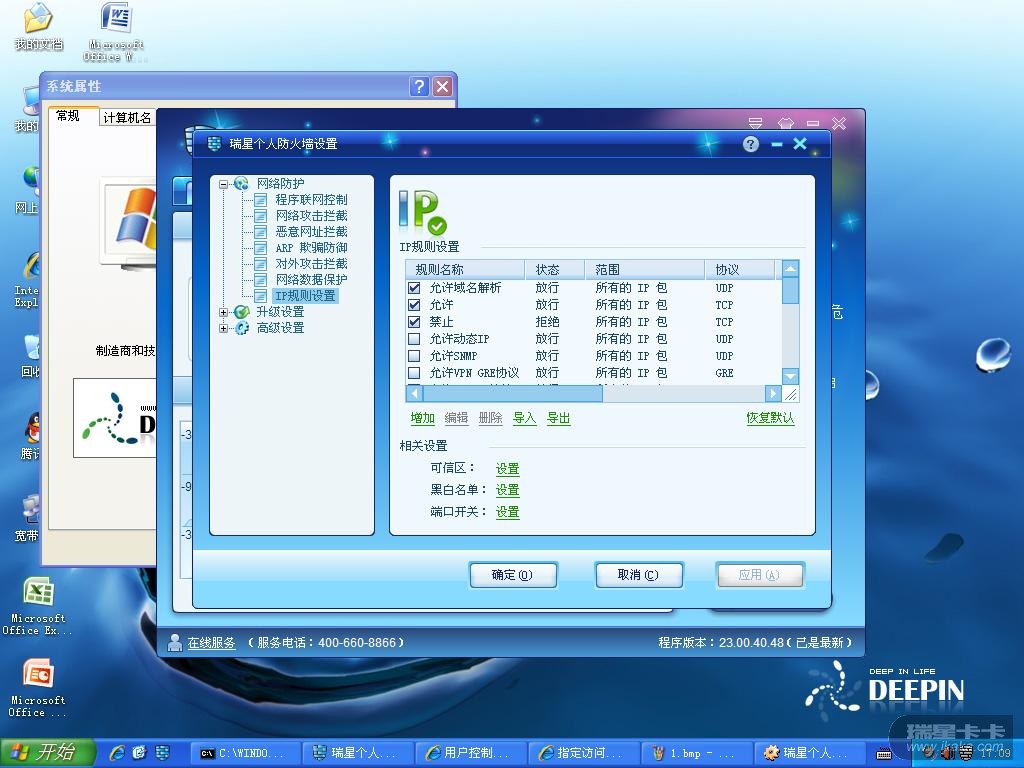Select 网络攻击拦截 in the tree
The image size is (1024, 768).
(311, 216)
